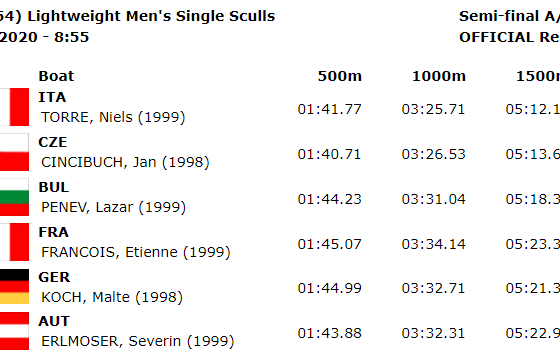The width and height of the screenshot is (560, 364).
Task: Open CINCIBUCH, Jan athlete entry
Action: (125, 162)
